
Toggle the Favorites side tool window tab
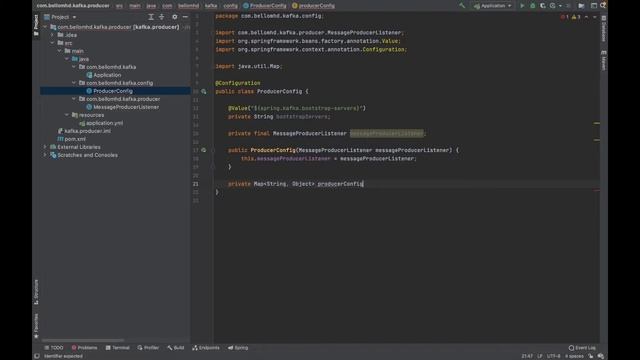coord(36,326)
